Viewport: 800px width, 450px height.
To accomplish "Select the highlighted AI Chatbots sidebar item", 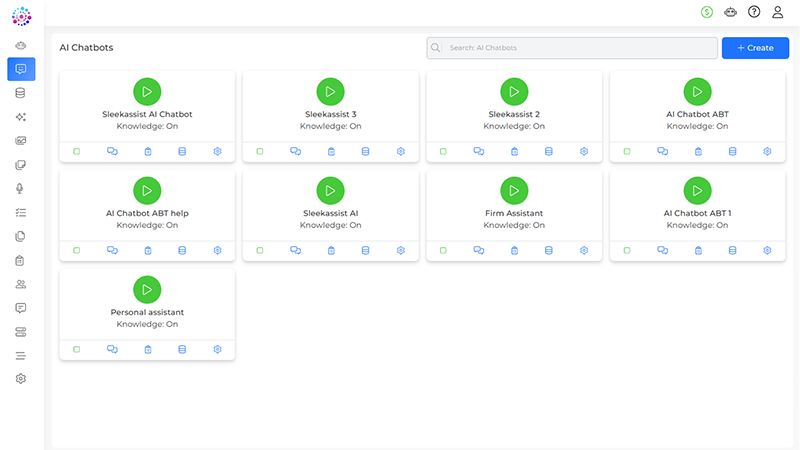I will click(x=20, y=69).
